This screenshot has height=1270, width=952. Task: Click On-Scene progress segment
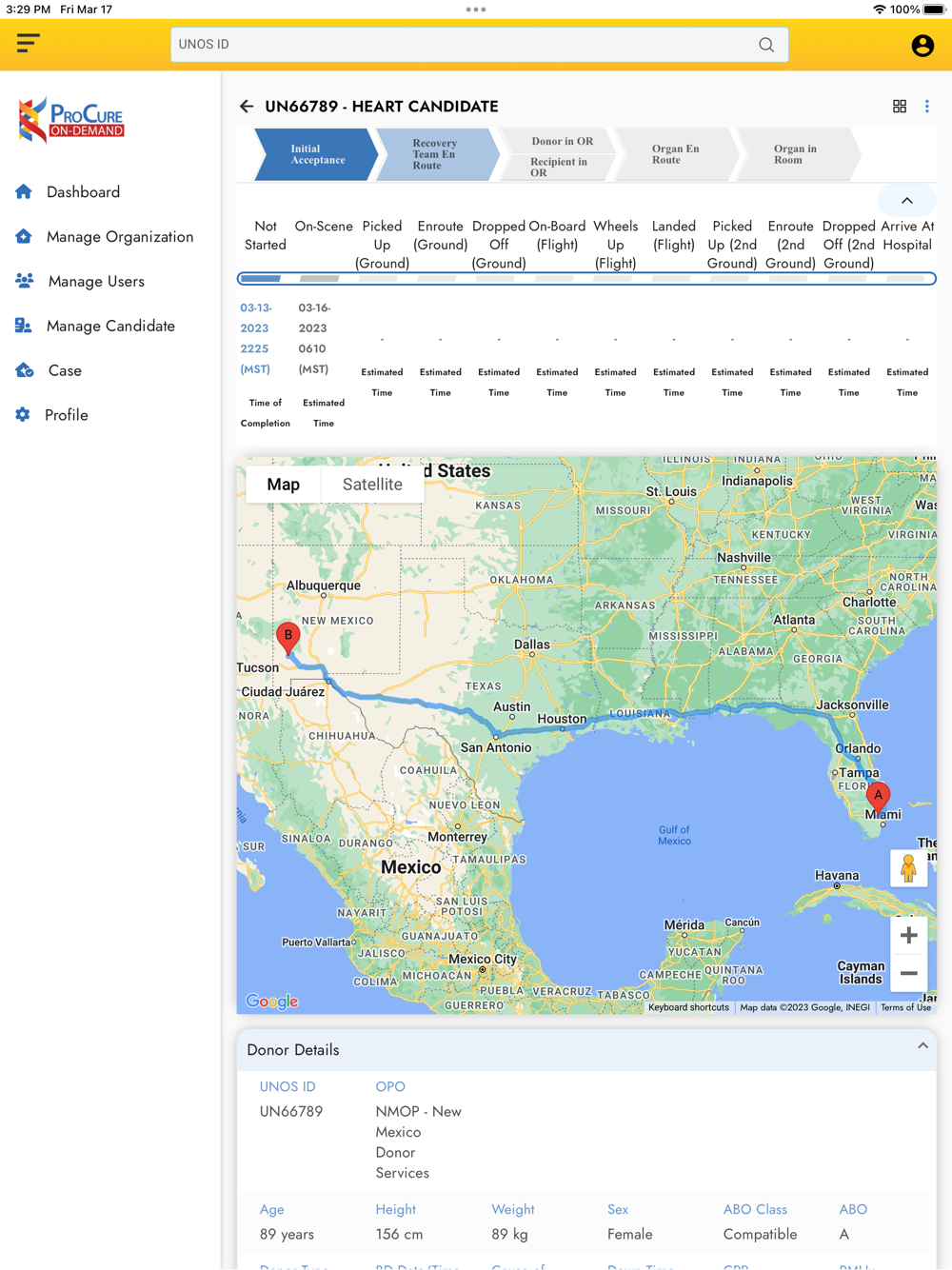point(319,279)
